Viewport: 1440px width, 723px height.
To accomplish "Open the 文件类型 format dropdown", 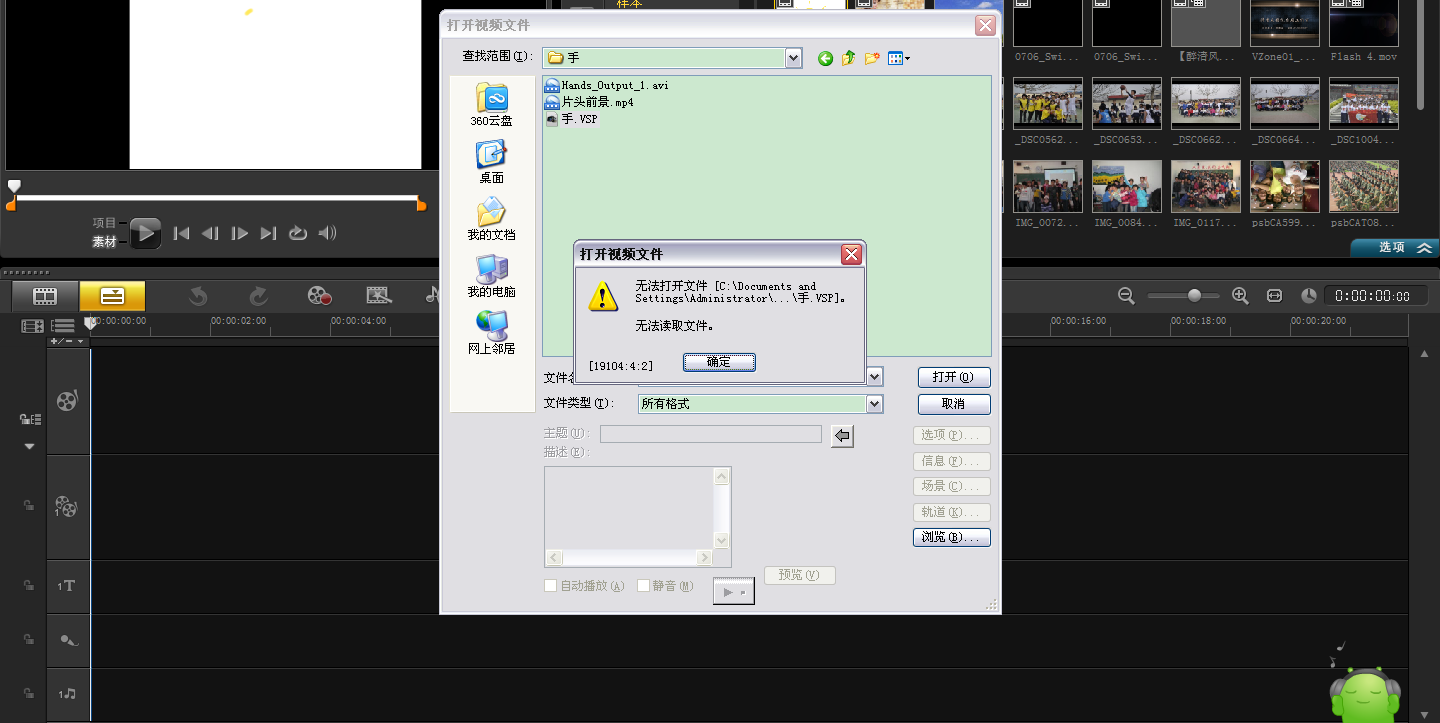I will point(873,404).
